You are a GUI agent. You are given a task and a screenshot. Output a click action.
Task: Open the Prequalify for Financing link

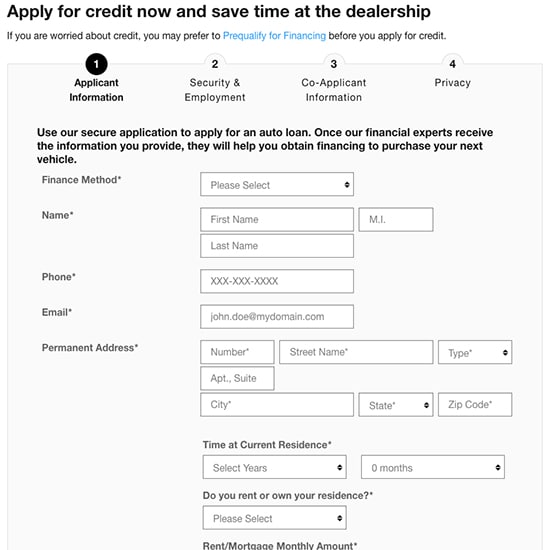(x=274, y=36)
